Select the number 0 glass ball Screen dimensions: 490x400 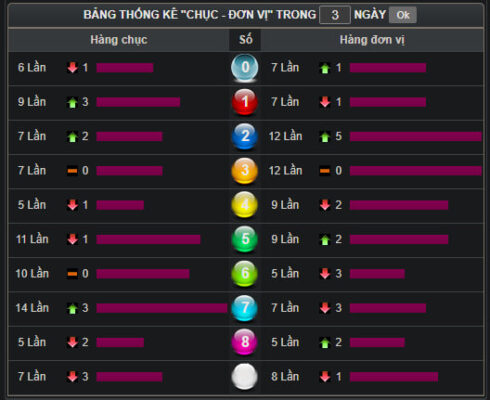(245, 68)
